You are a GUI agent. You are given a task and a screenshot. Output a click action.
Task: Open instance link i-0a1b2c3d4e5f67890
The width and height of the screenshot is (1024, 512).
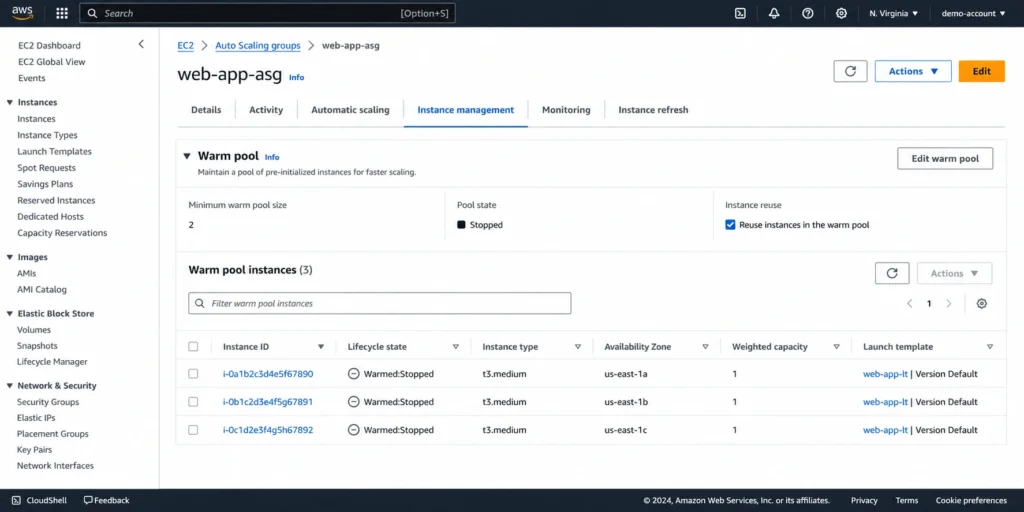pyautogui.click(x=268, y=374)
